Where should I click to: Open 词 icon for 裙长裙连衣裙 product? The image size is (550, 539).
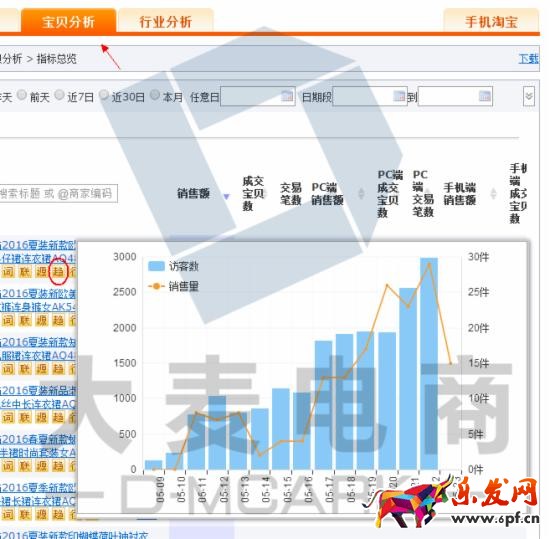[8, 514]
